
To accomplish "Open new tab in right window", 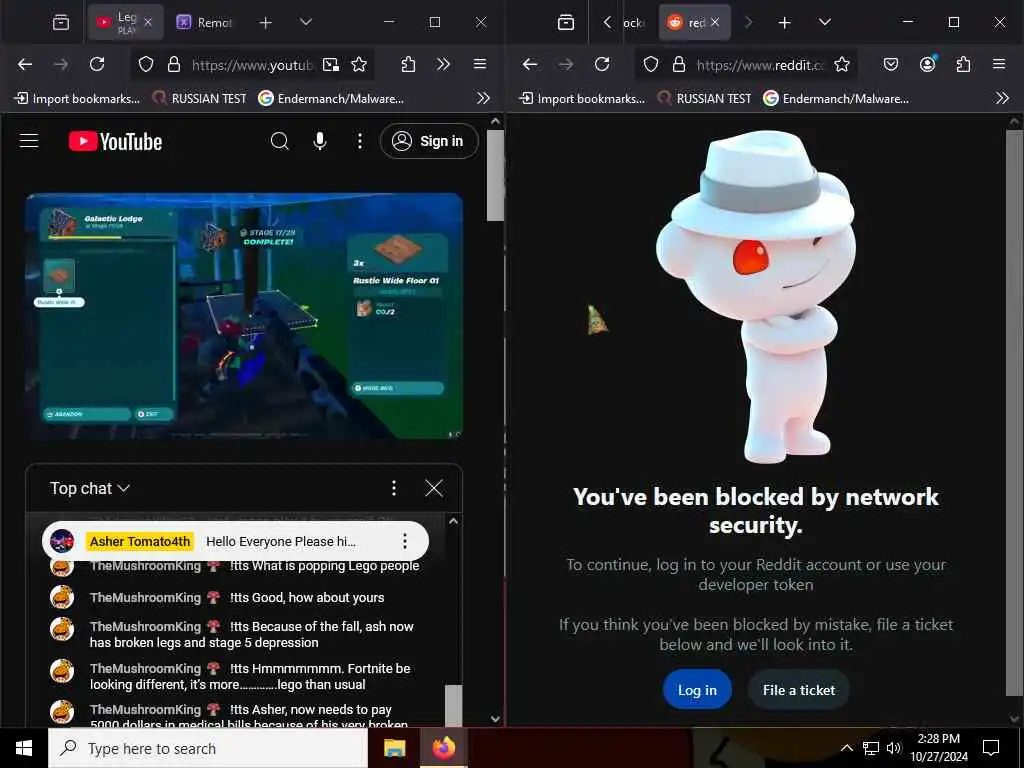I will pyautogui.click(x=784, y=22).
